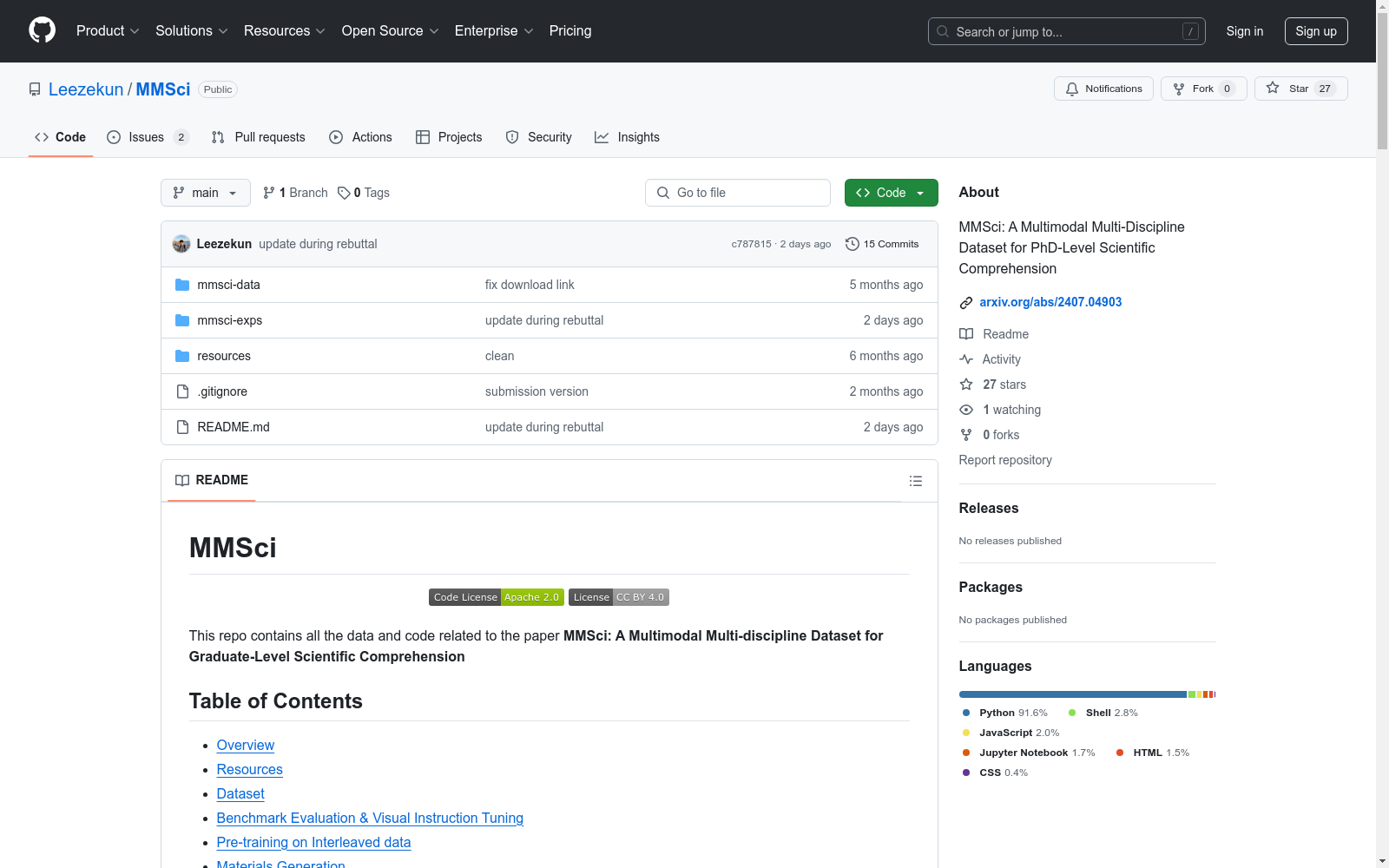
Task: Click the Shell green language dot
Action: [1072, 713]
